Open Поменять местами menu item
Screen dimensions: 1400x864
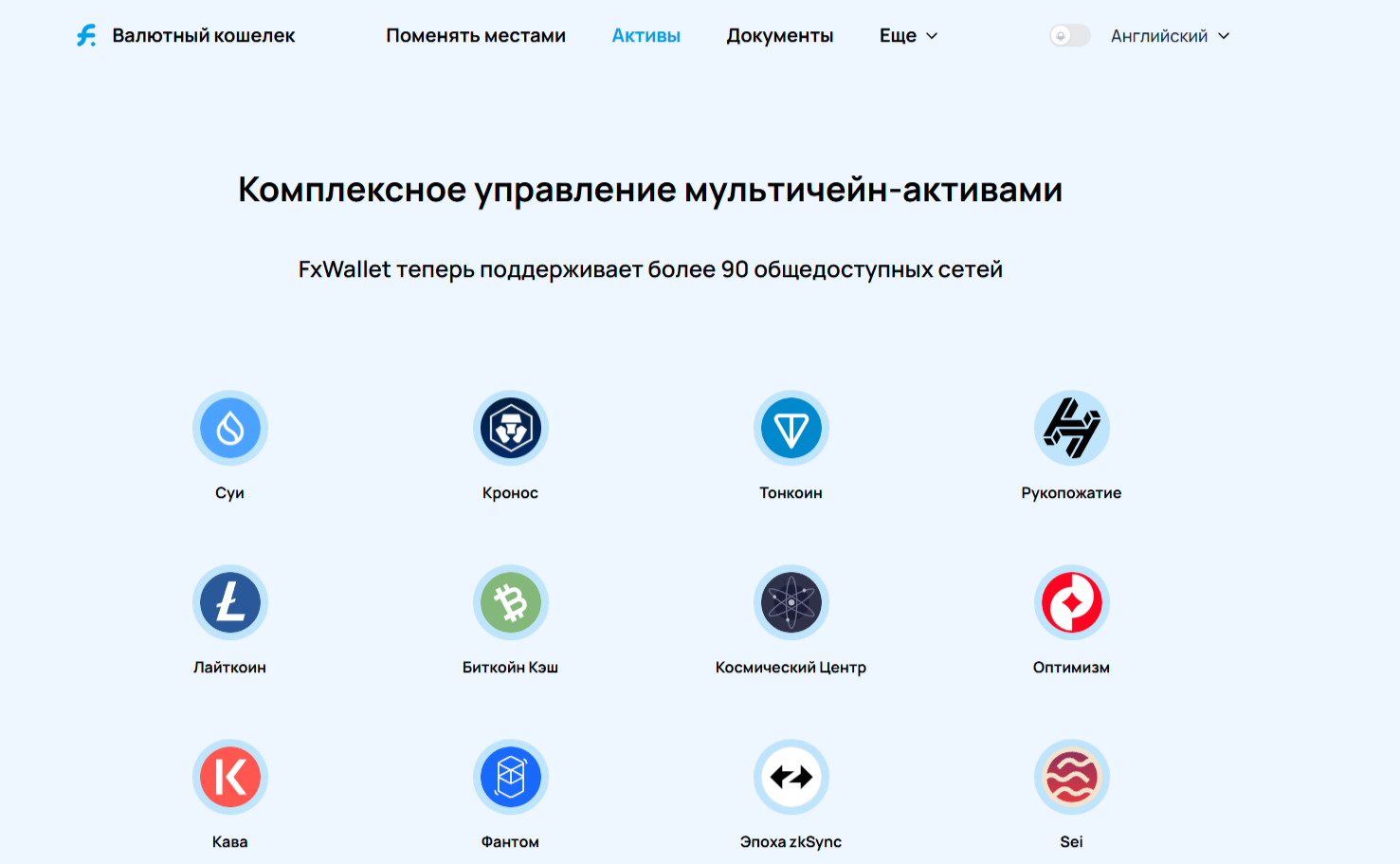pos(476,36)
